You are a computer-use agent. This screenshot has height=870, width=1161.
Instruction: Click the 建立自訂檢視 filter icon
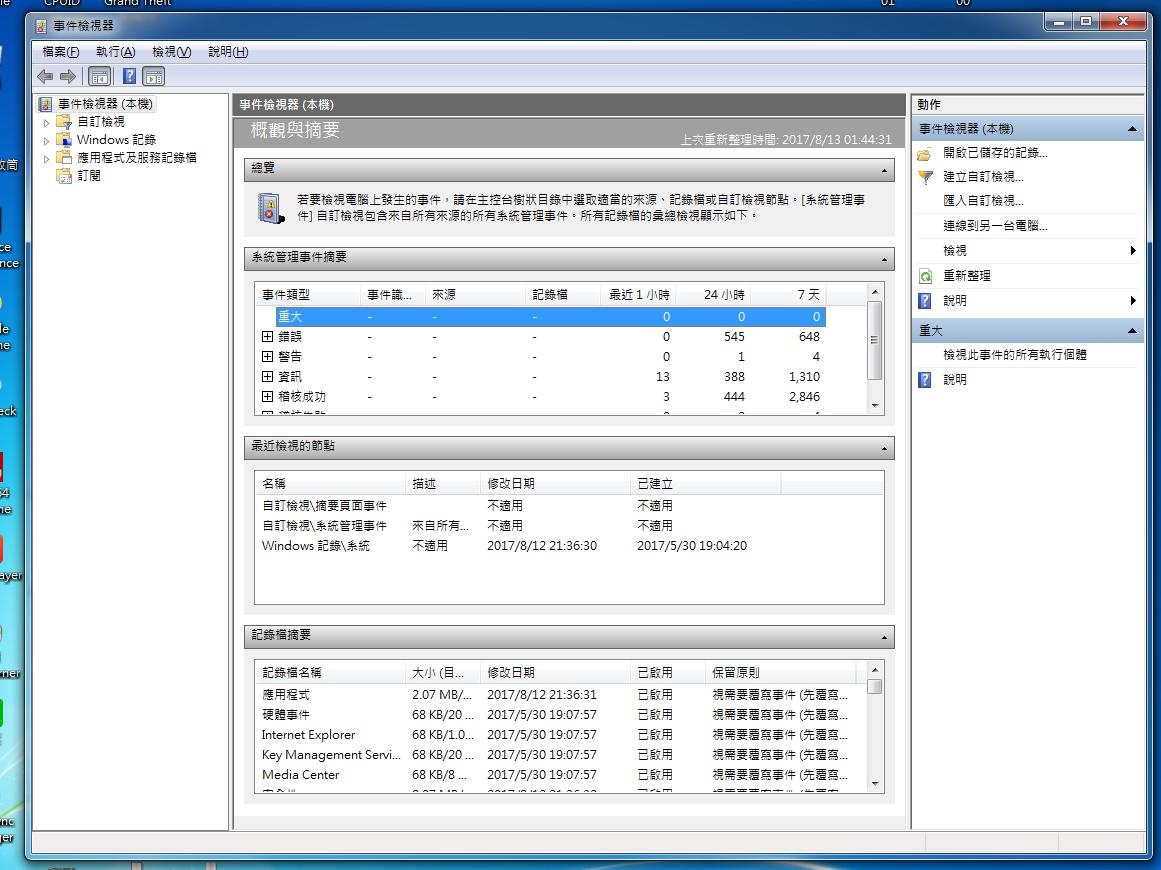point(925,177)
